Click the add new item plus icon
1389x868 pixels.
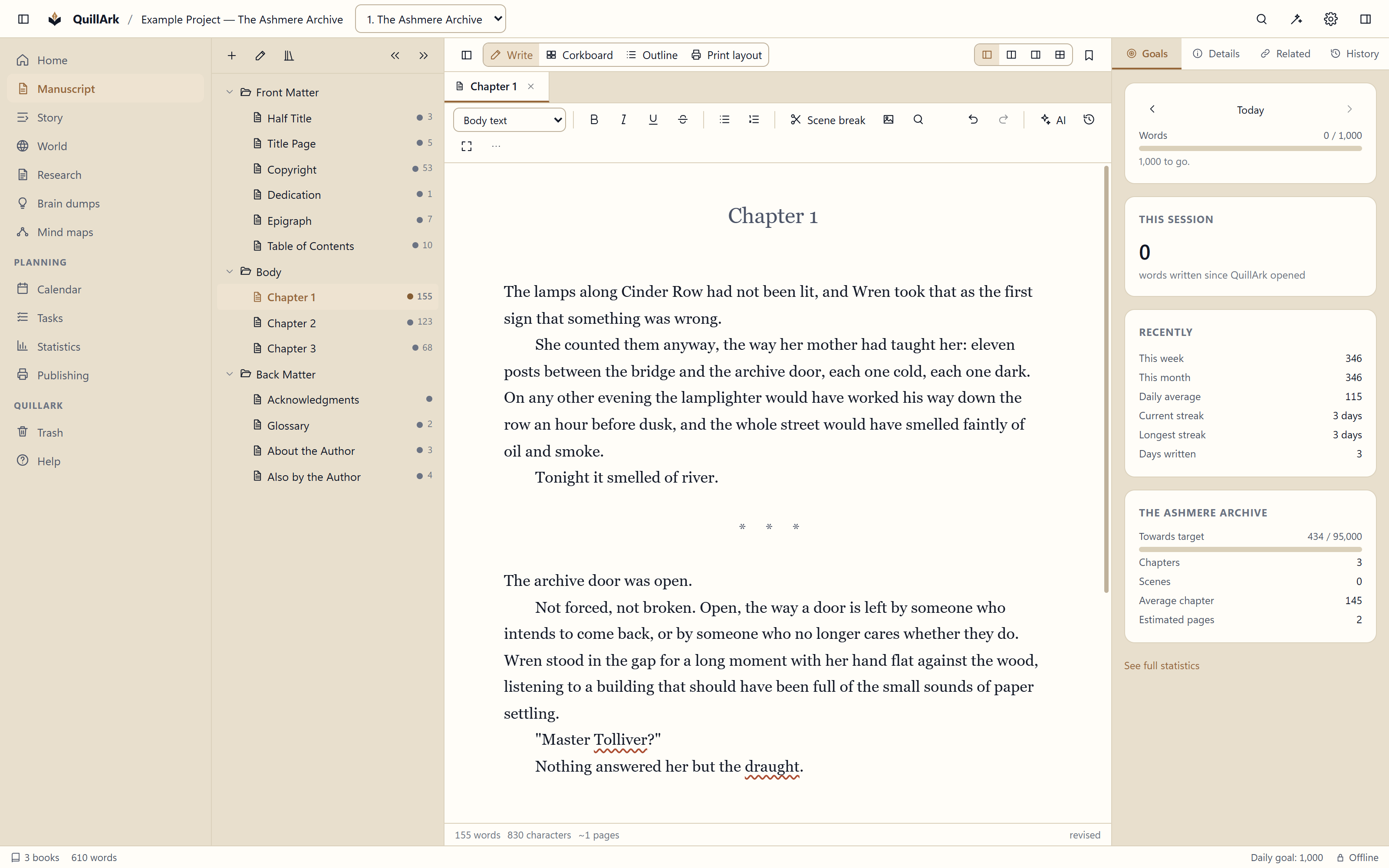click(x=232, y=56)
